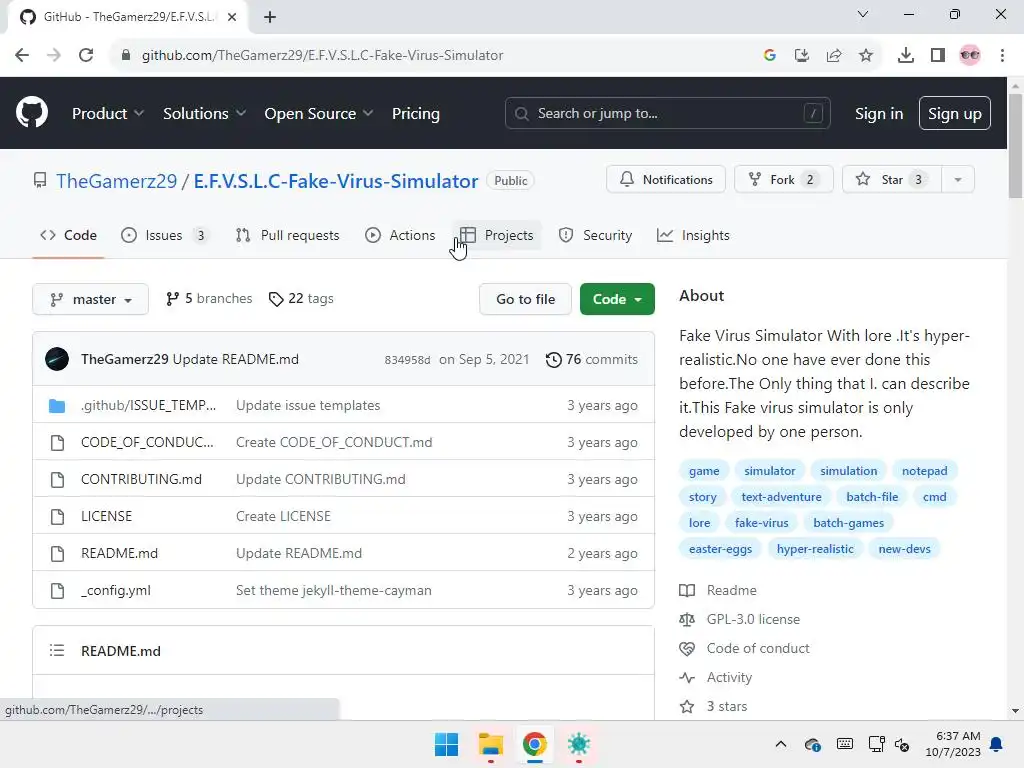Toggle the browser side panel icon

937,55
